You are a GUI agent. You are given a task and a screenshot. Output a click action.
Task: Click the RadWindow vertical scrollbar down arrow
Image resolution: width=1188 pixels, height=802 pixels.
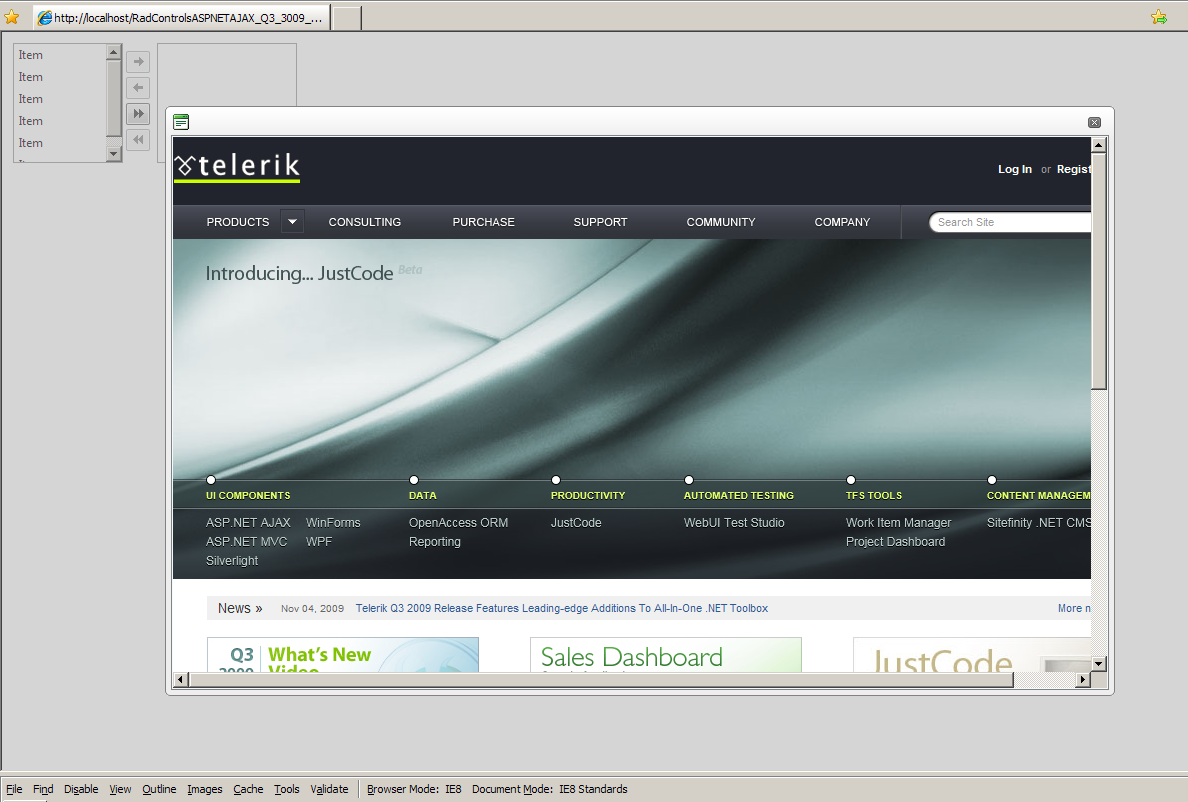point(1099,664)
